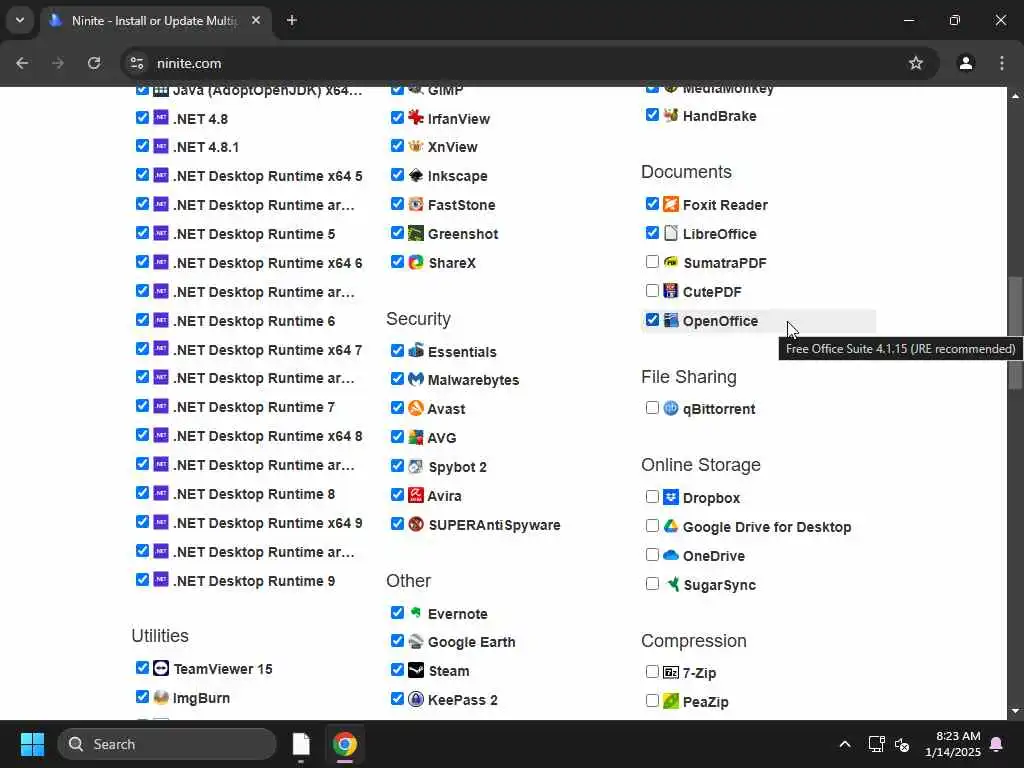Click the Greenshot icon
The image size is (1024, 768).
415,233
